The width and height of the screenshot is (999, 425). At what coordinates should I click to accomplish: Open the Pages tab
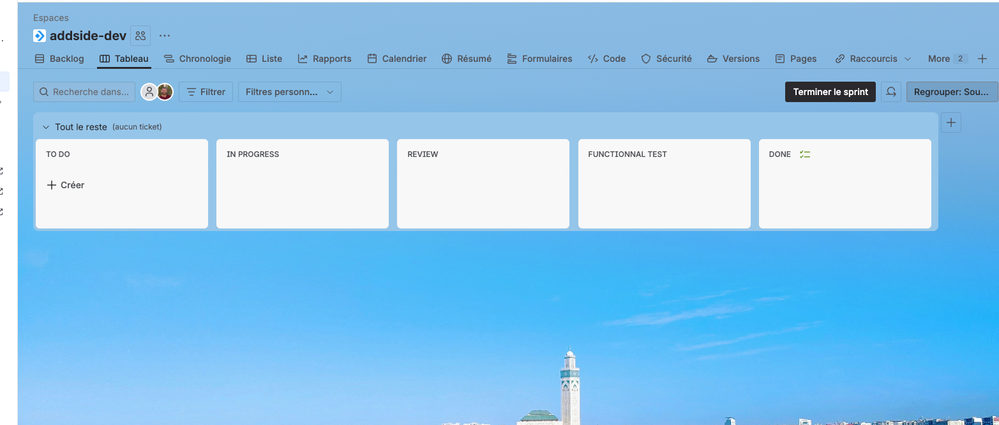tap(796, 59)
